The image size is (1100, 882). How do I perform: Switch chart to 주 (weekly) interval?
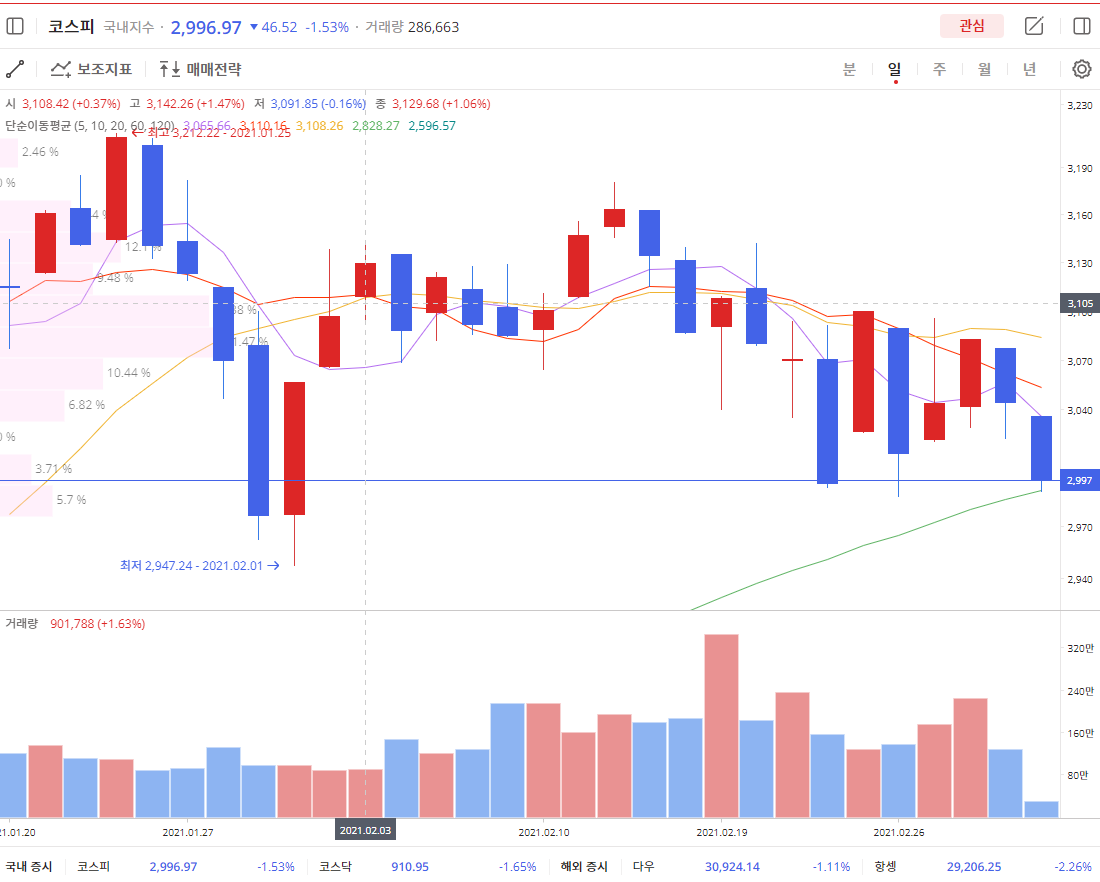point(939,69)
